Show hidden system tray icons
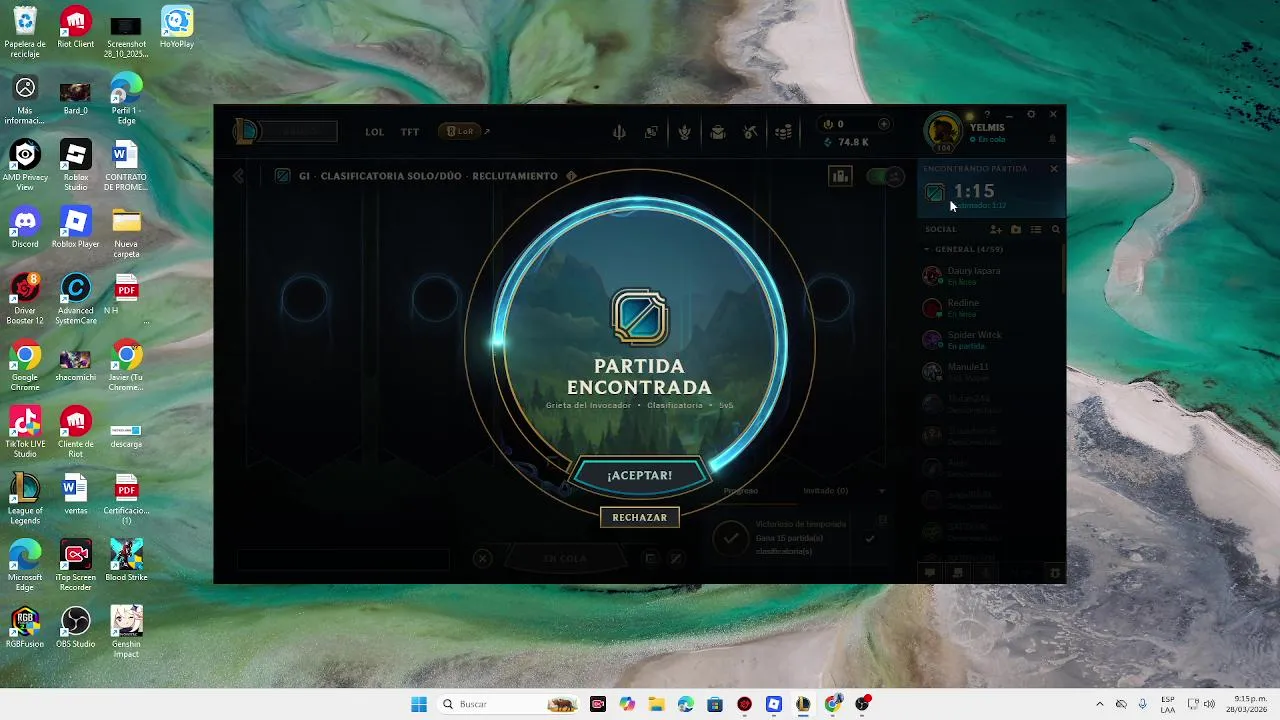Image resolution: width=1280 pixels, height=720 pixels. [1100, 704]
